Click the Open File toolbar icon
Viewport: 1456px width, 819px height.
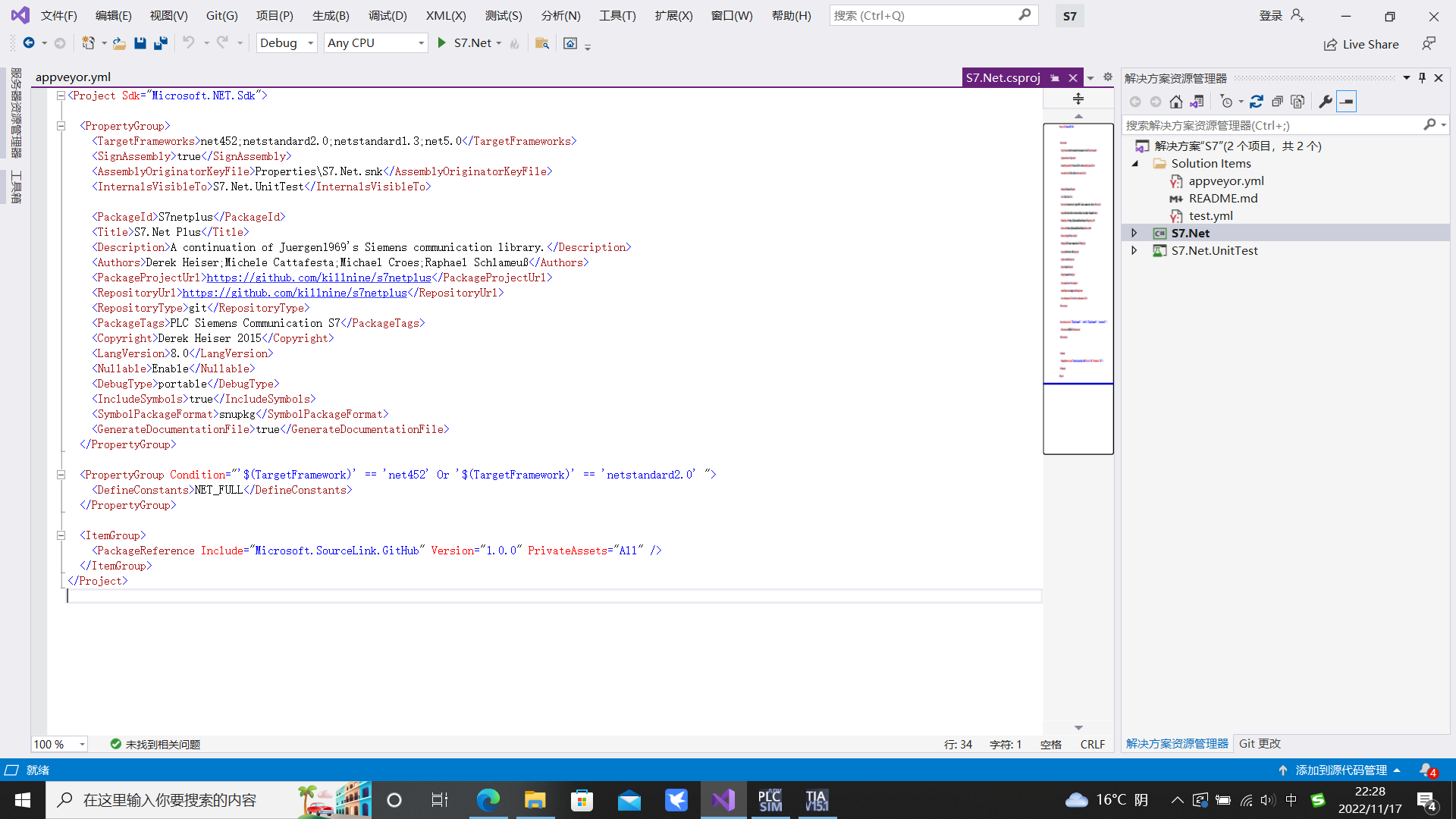119,43
